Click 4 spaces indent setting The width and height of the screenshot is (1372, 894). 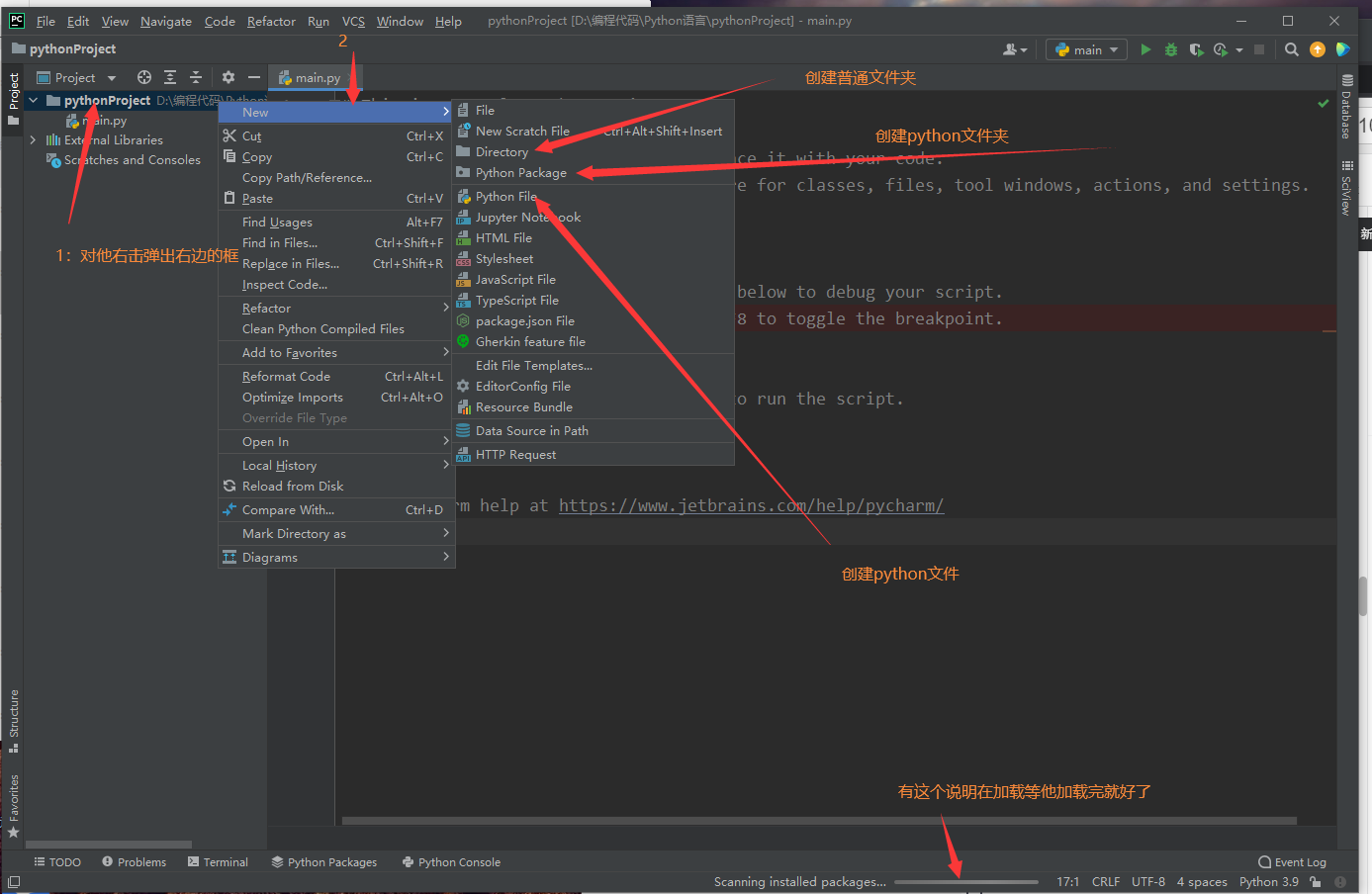pyautogui.click(x=1202, y=881)
